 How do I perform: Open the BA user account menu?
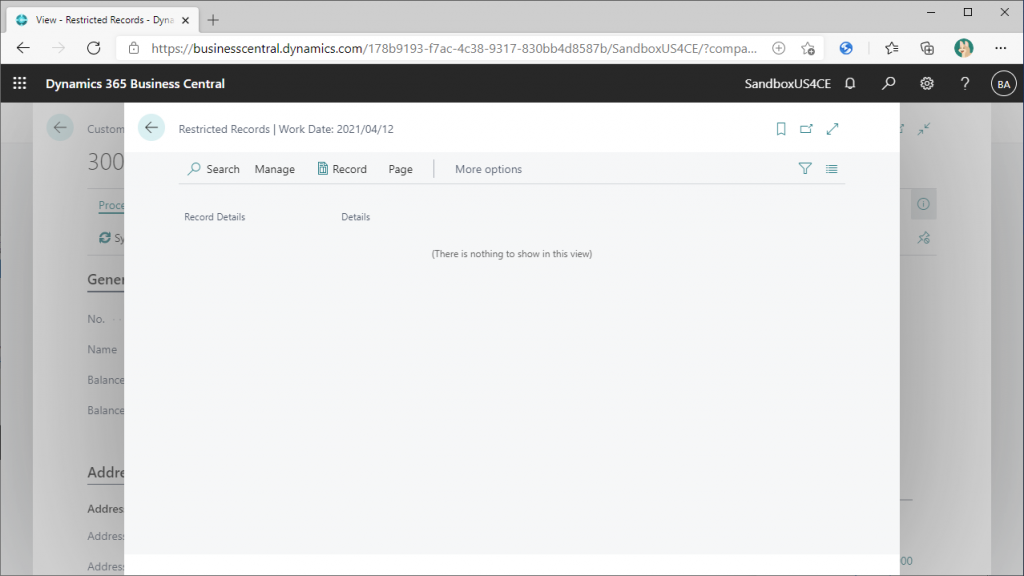point(1003,84)
